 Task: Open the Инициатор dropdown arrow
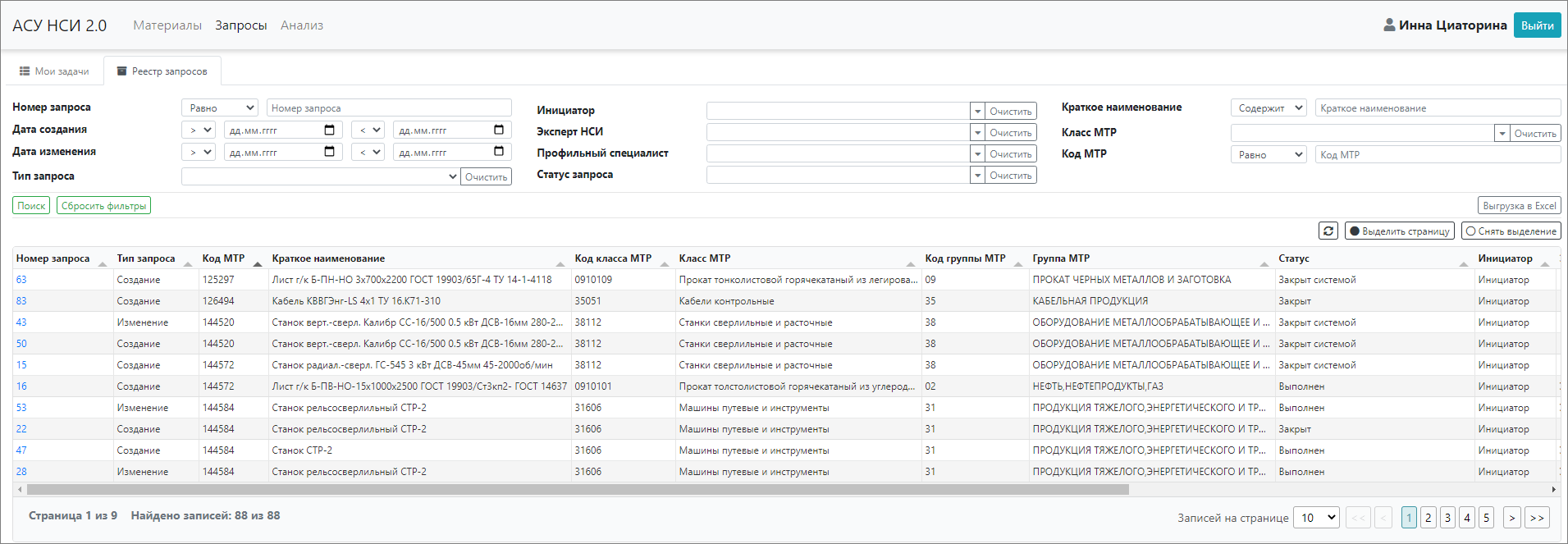click(x=976, y=112)
